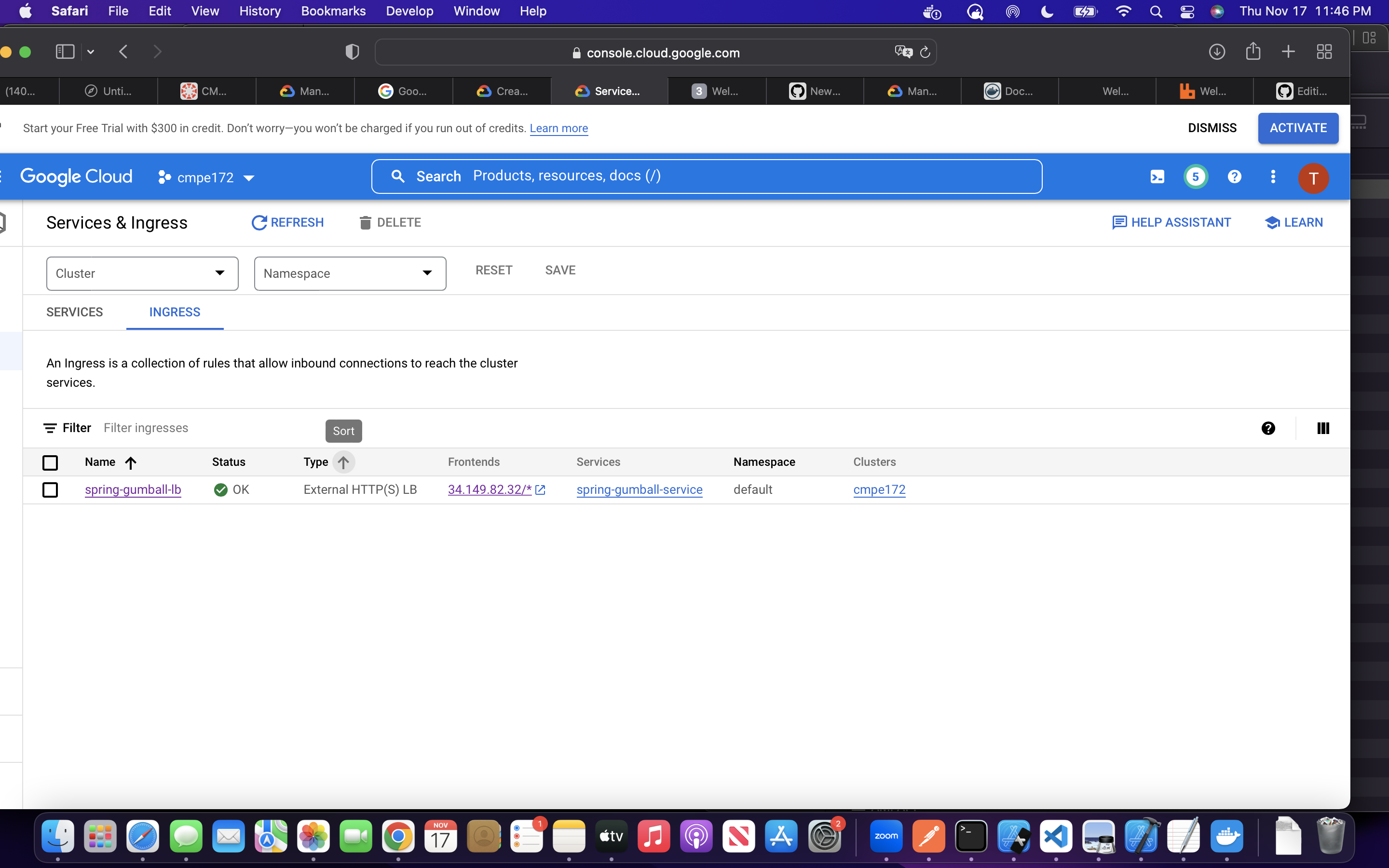Open notifications badge showing 5

(x=1196, y=177)
